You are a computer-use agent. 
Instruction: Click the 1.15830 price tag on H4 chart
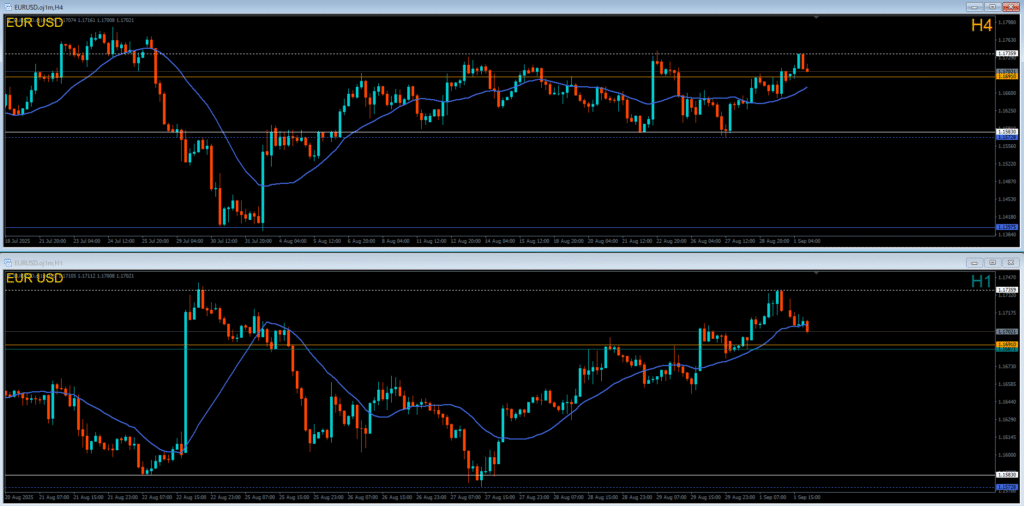[1007, 131]
